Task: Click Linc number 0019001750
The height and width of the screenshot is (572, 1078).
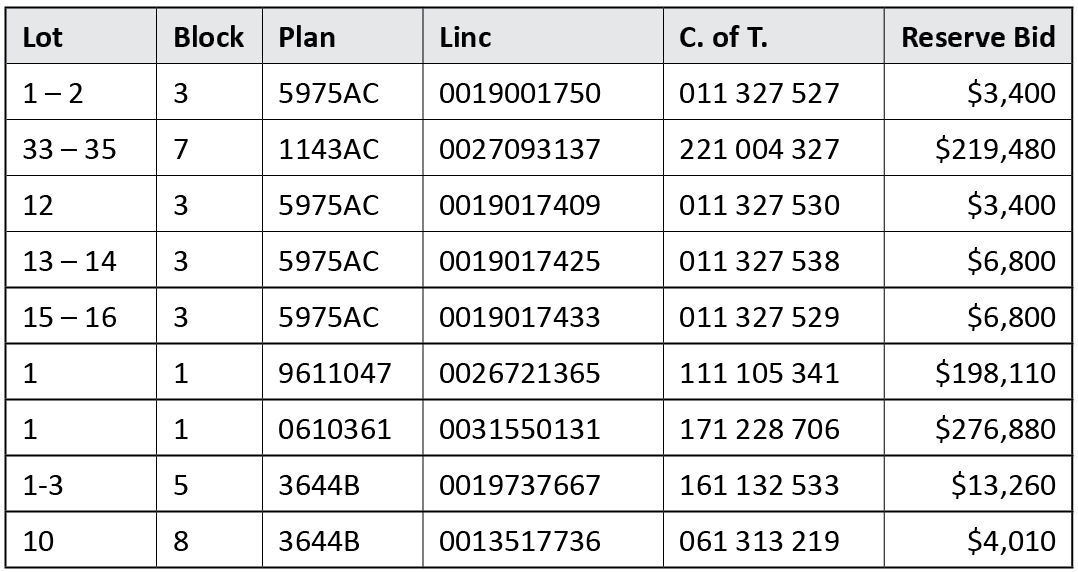Action: [x=520, y=93]
